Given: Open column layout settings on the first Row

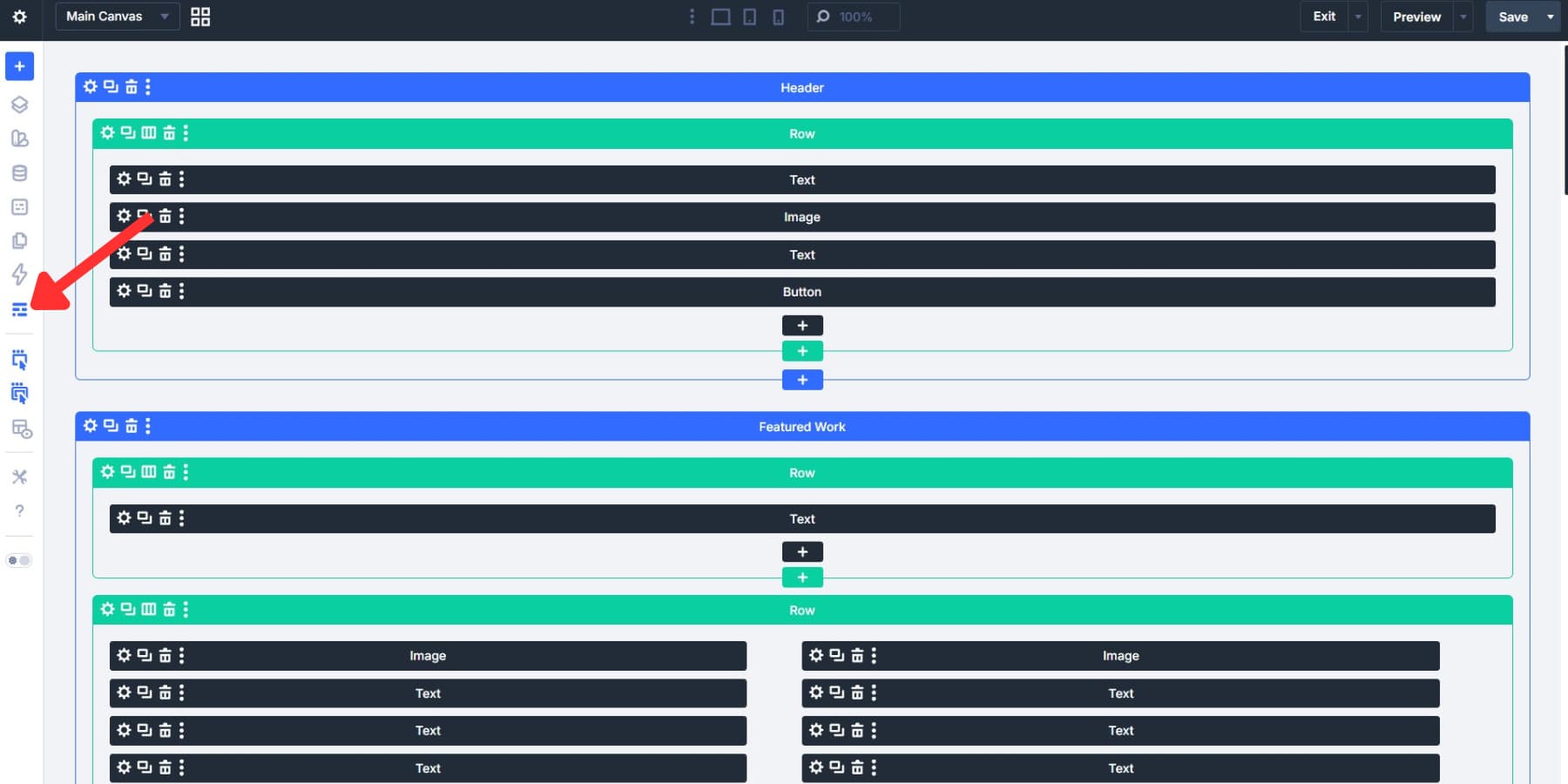Looking at the screenshot, I should coord(147,133).
